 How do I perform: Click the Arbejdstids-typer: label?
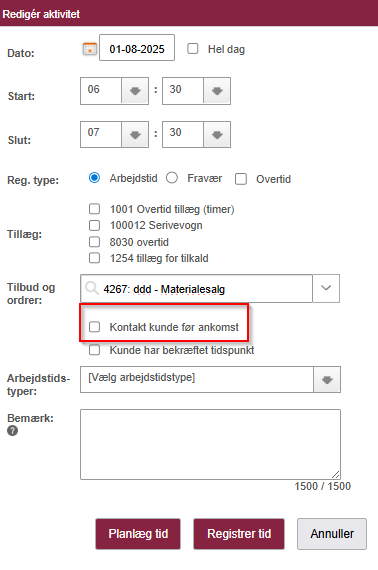coord(39,385)
